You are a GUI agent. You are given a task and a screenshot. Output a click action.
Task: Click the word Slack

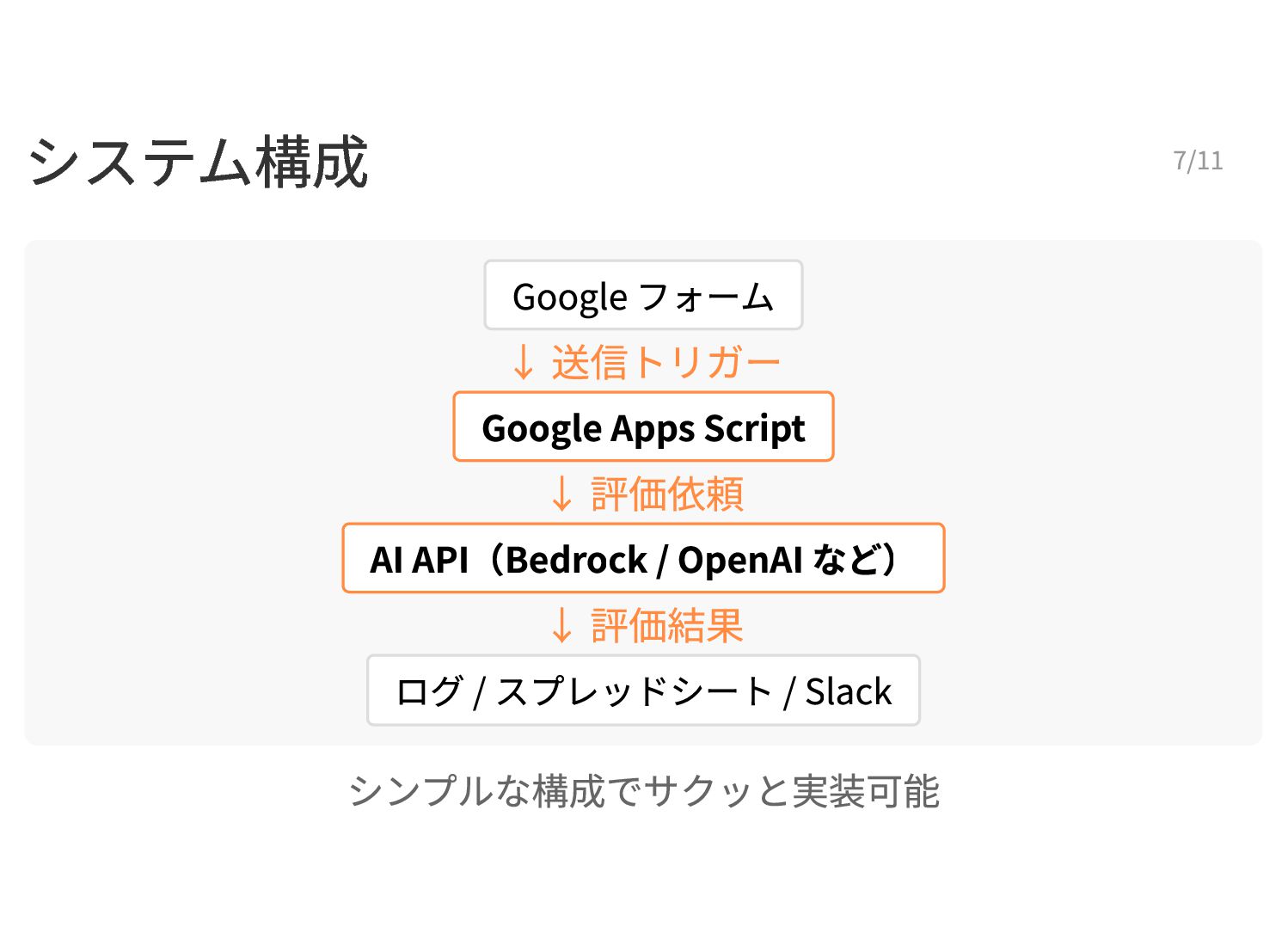pyautogui.click(x=848, y=691)
